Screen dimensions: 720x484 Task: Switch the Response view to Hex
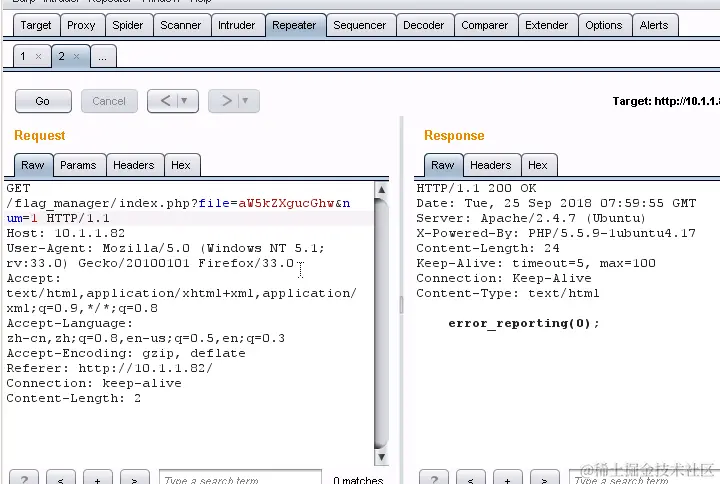tap(538, 165)
